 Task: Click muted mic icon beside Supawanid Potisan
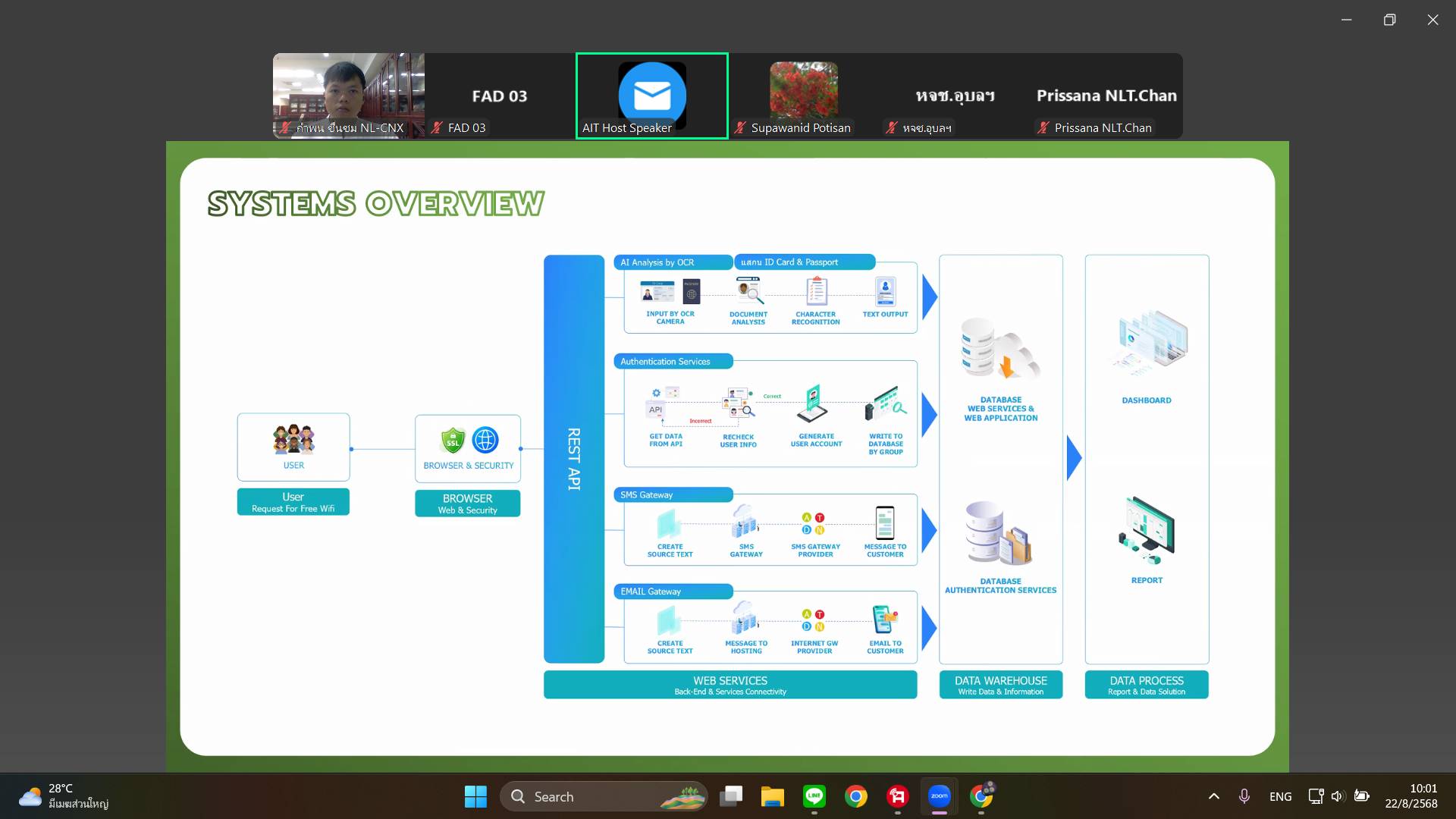pos(740,128)
